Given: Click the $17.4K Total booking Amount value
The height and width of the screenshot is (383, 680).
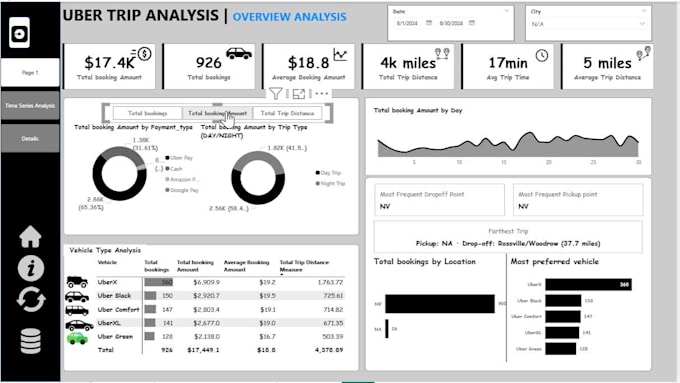Looking at the screenshot, I should click(110, 63).
